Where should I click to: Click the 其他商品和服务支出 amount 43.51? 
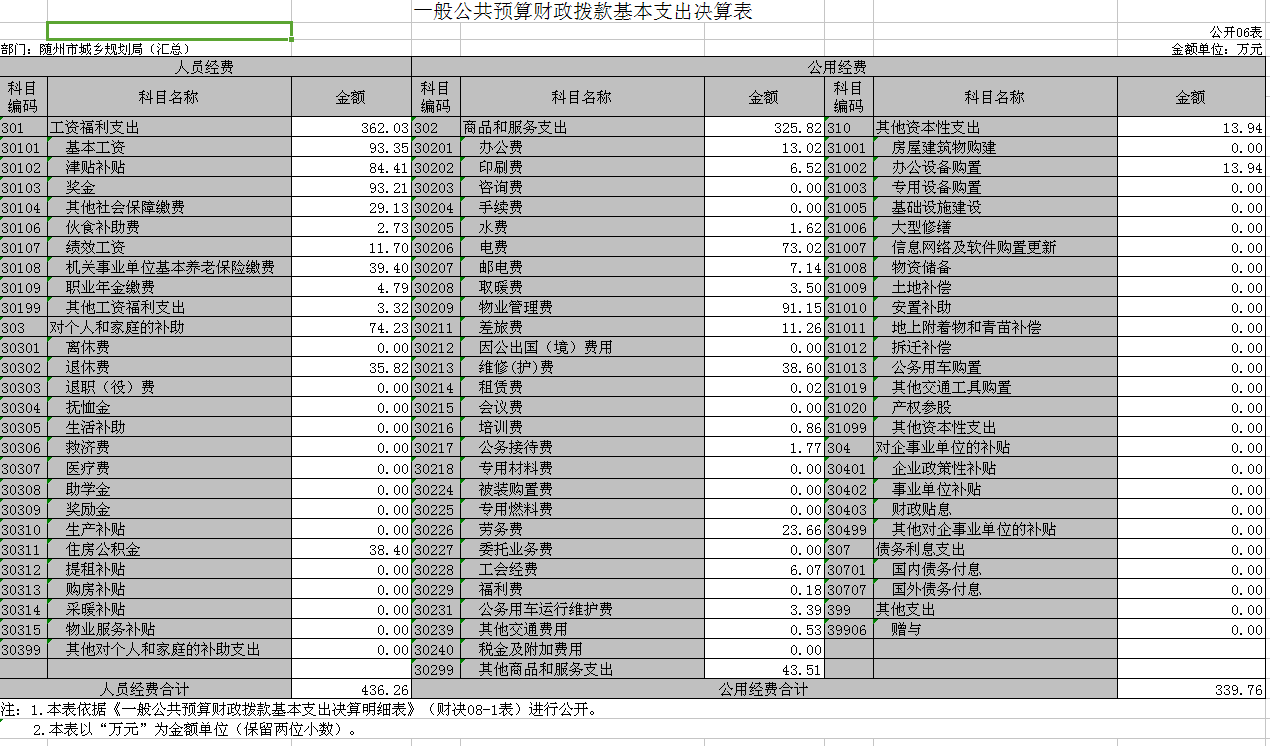pos(764,670)
